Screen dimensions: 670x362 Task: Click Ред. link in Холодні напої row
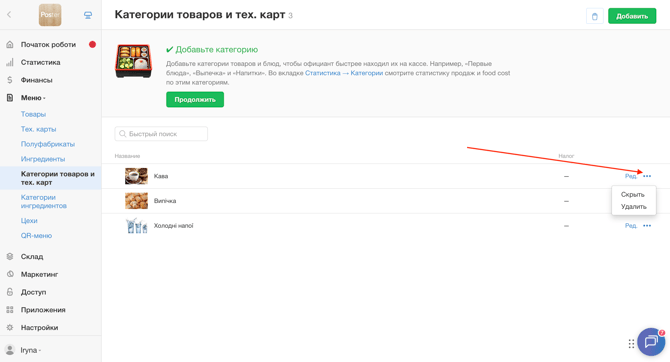pos(631,226)
